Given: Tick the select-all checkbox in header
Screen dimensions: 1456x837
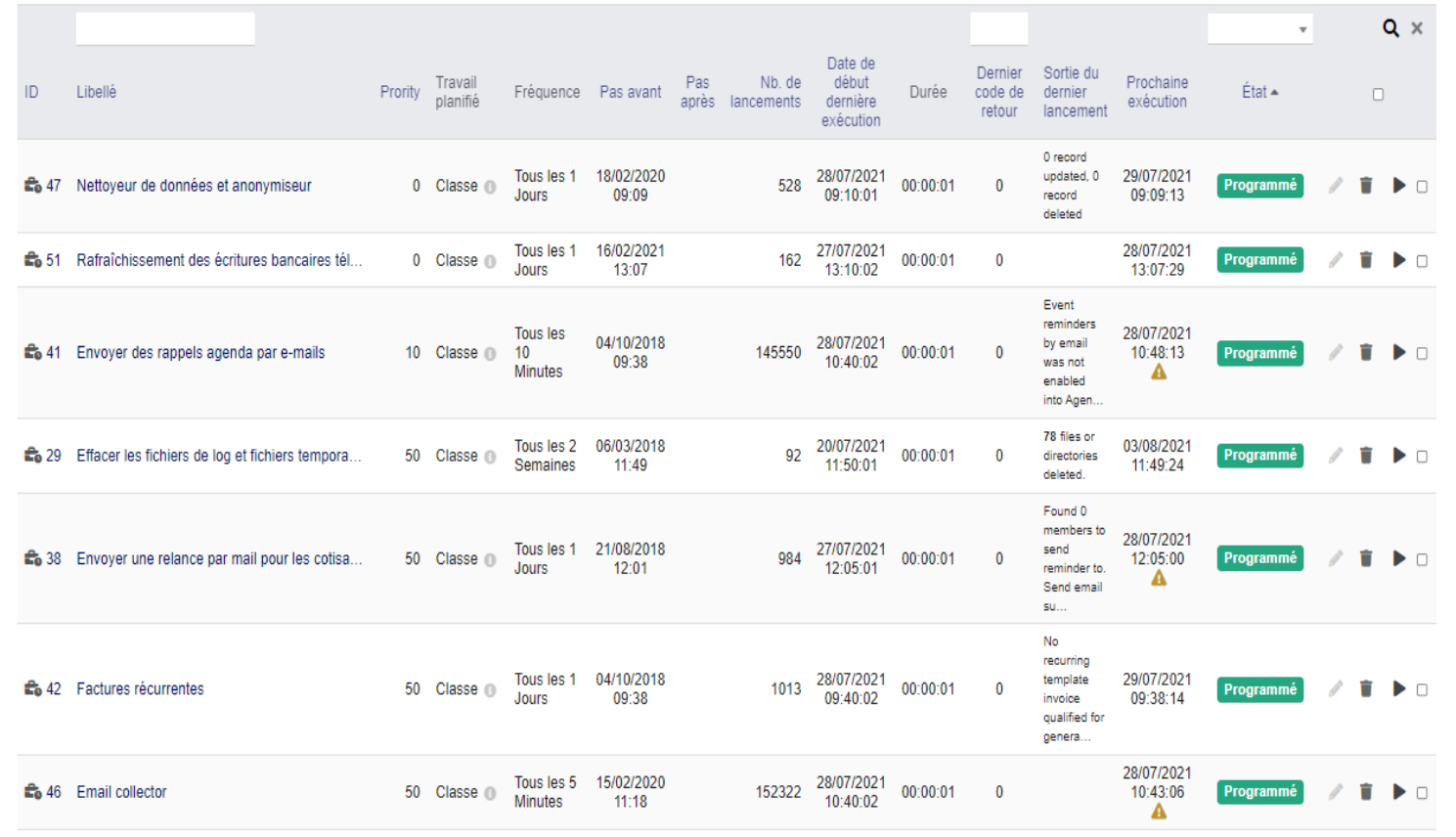Looking at the screenshot, I should coord(1378,95).
